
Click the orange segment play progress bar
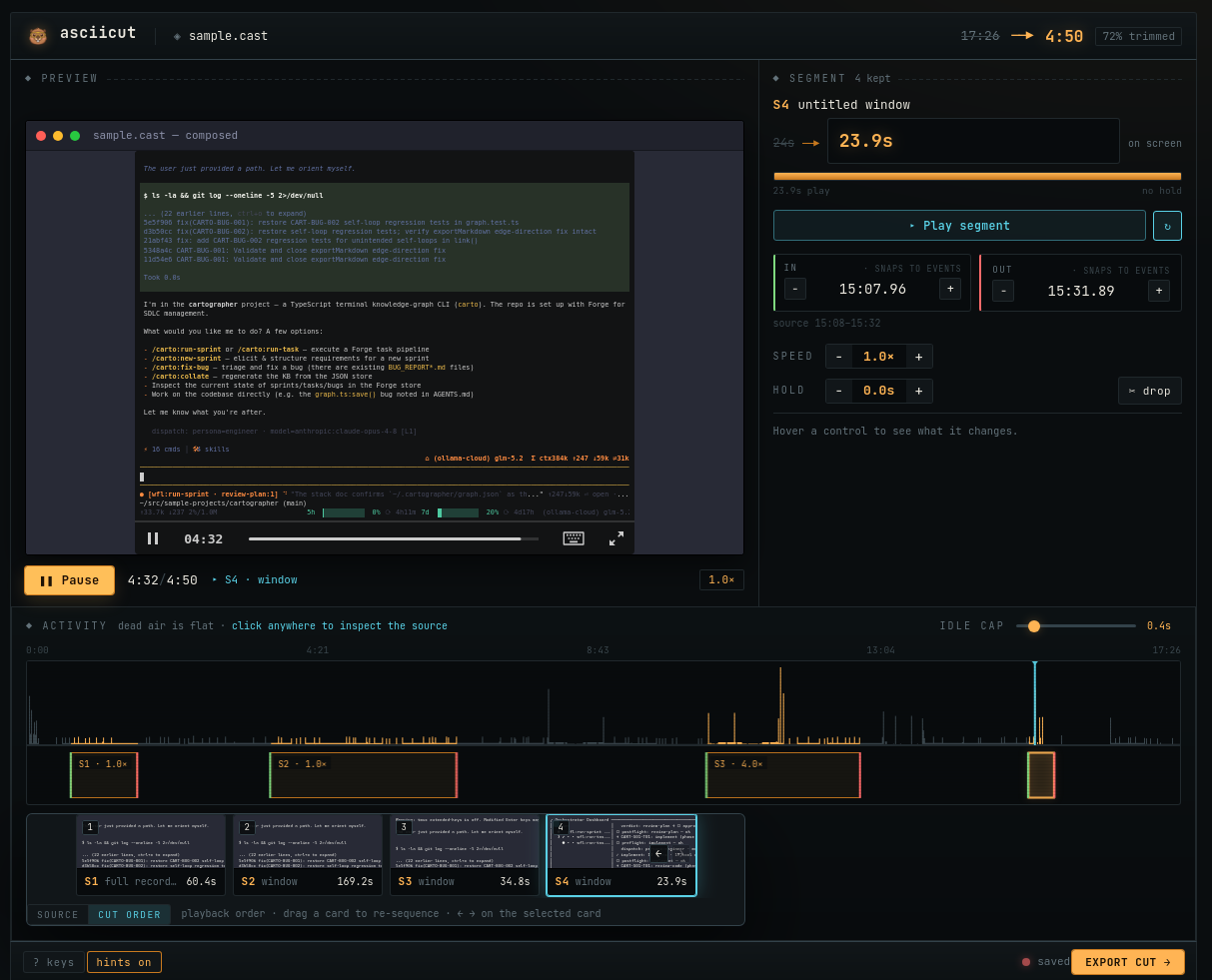[977, 176]
